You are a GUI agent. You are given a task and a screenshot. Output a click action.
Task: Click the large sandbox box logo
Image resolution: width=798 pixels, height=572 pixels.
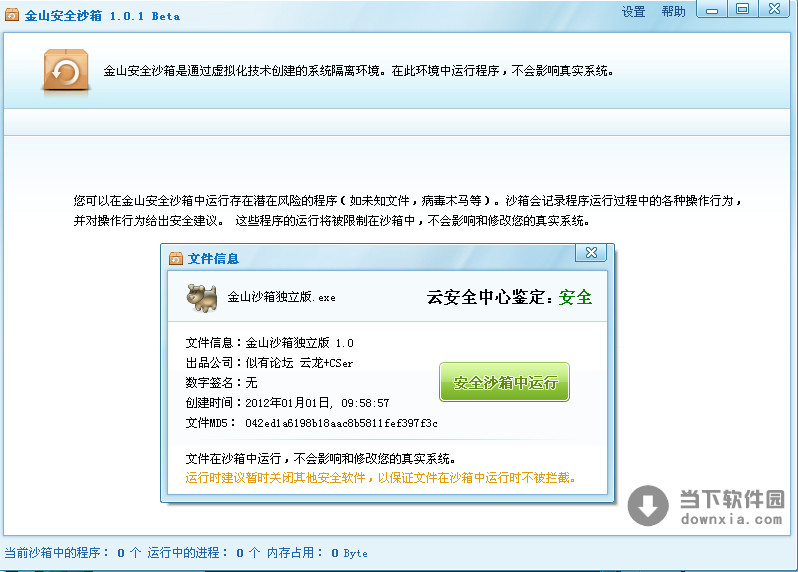point(66,71)
